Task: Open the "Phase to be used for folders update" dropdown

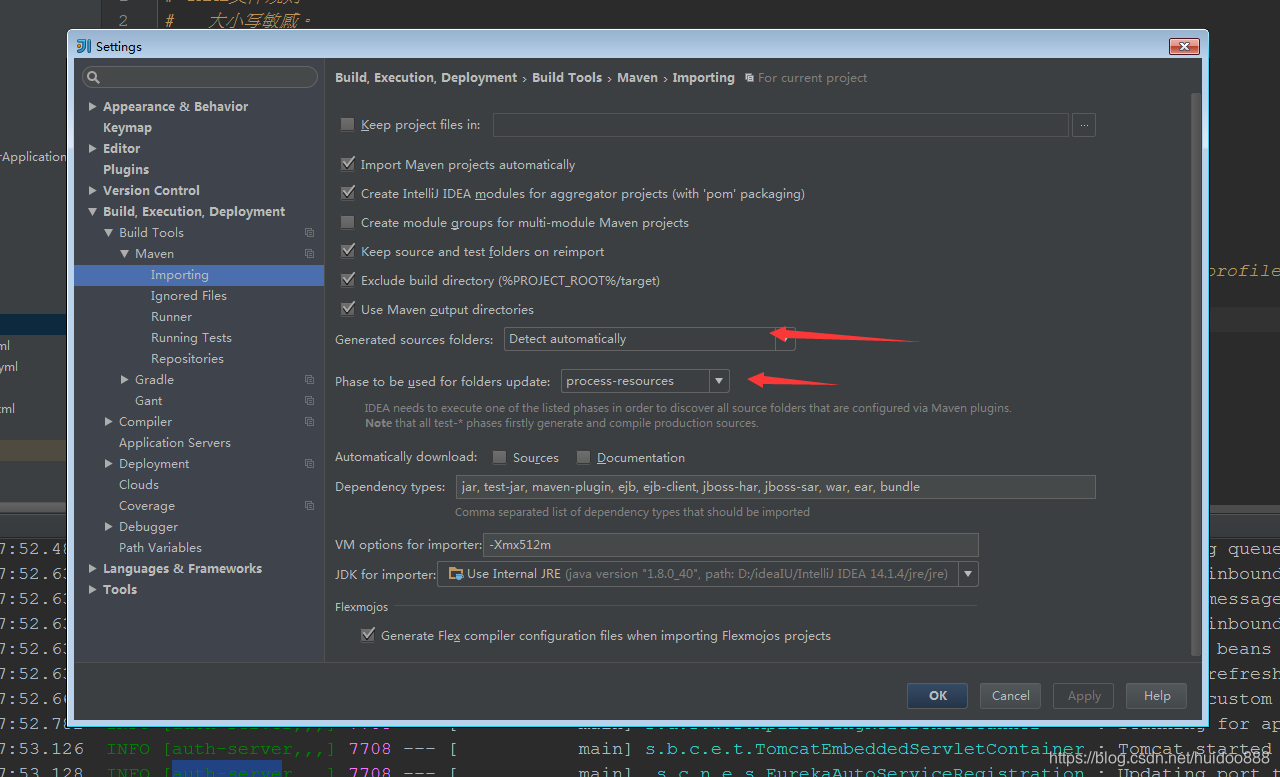Action: tap(719, 381)
